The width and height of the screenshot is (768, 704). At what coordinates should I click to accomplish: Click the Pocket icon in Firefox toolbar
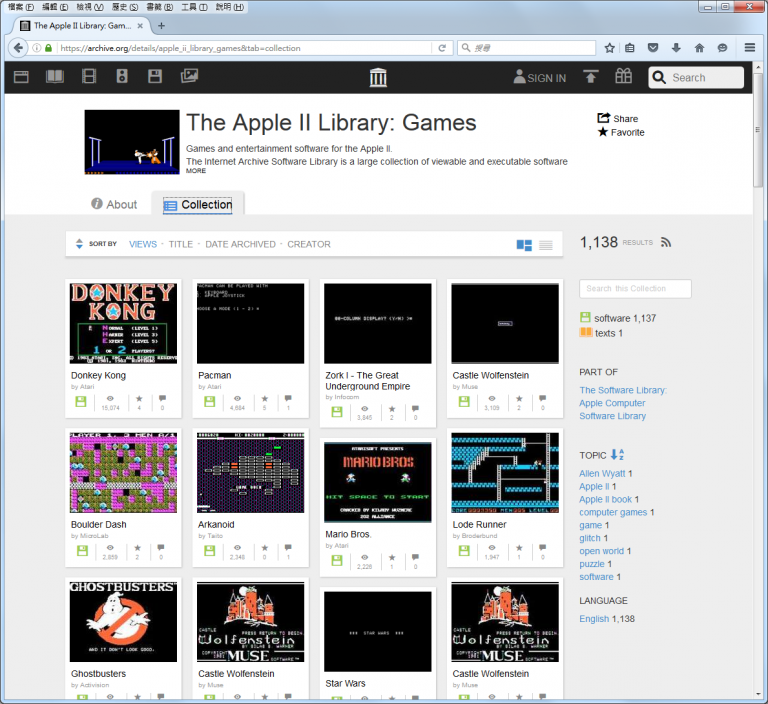coord(653,48)
